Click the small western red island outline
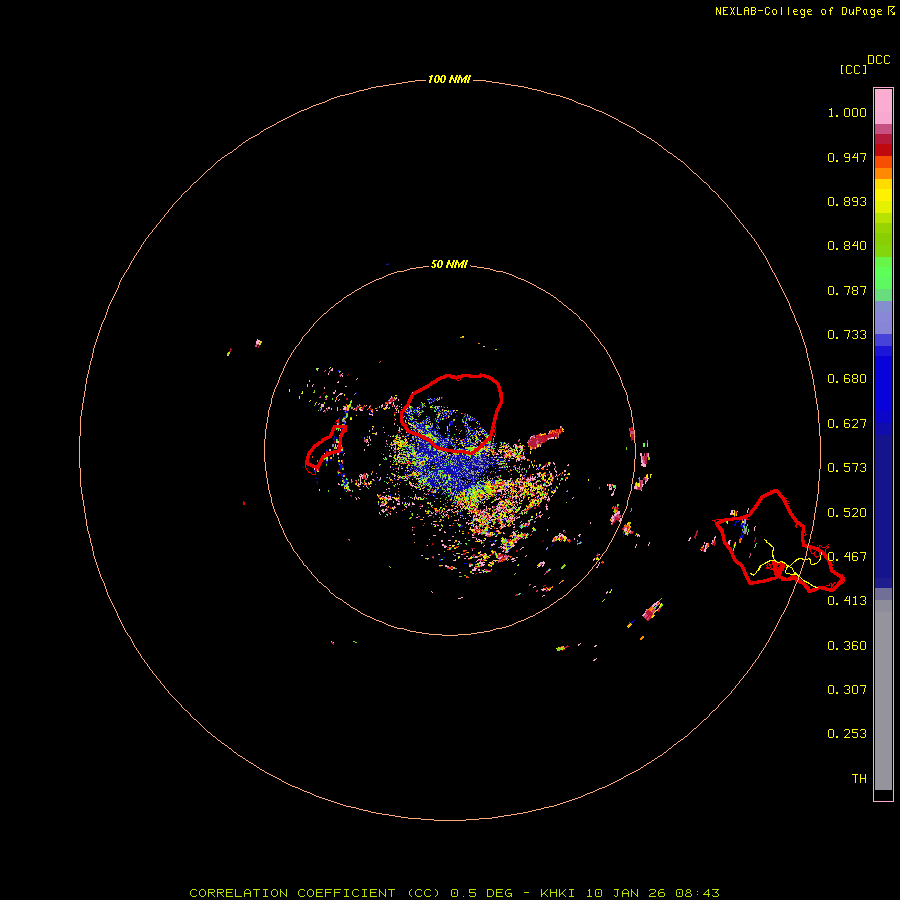This screenshot has width=900, height=900. pyautogui.click(x=325, y=448)
